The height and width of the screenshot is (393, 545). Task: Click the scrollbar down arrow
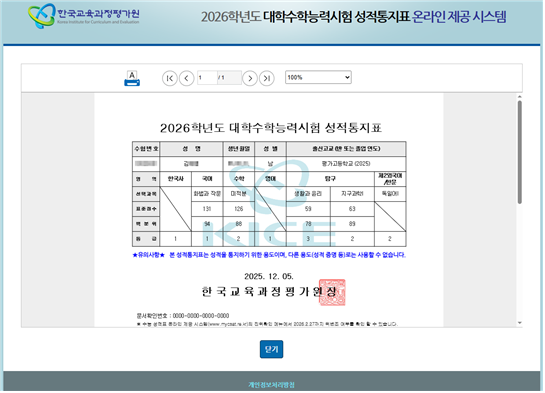(521, 324)
